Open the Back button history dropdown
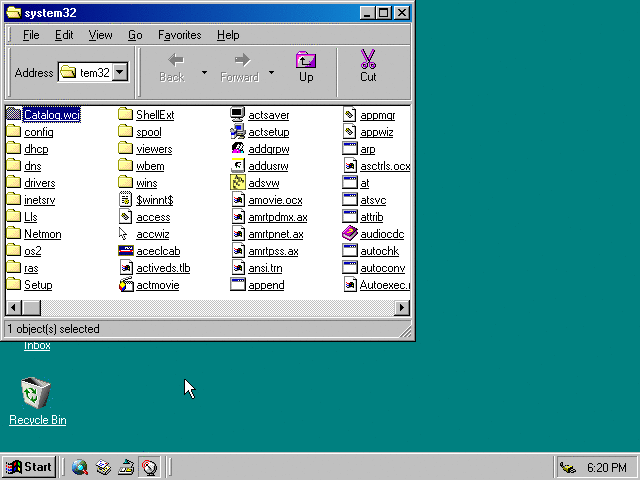Viewport: 640px width, 480px height. point(204,73)
